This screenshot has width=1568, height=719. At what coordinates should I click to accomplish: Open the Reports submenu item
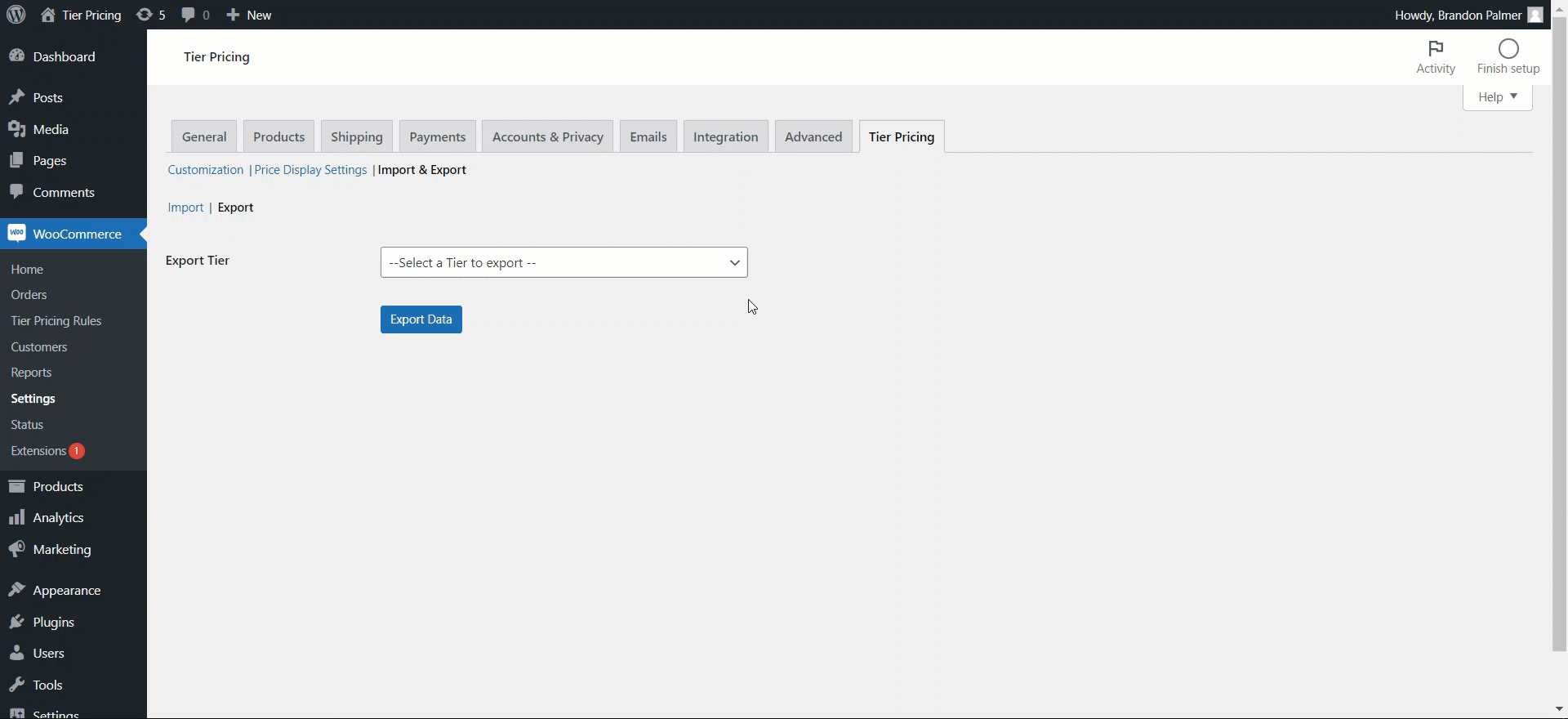click(x=31, y=373)
